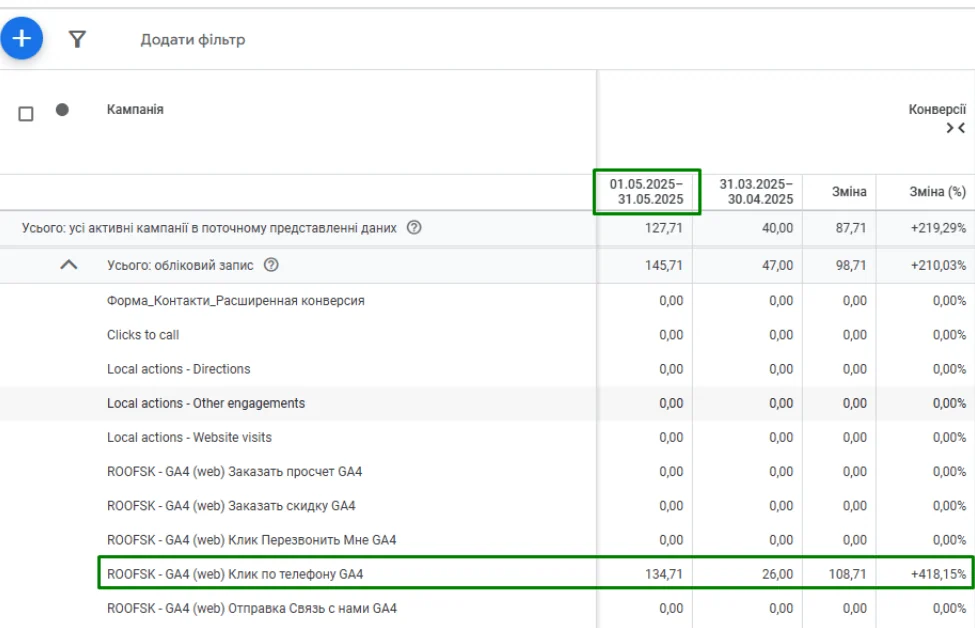Tick the select-all campaigns checkbox
The width and height of the screenshot is (975, 628).
point(26,114)
